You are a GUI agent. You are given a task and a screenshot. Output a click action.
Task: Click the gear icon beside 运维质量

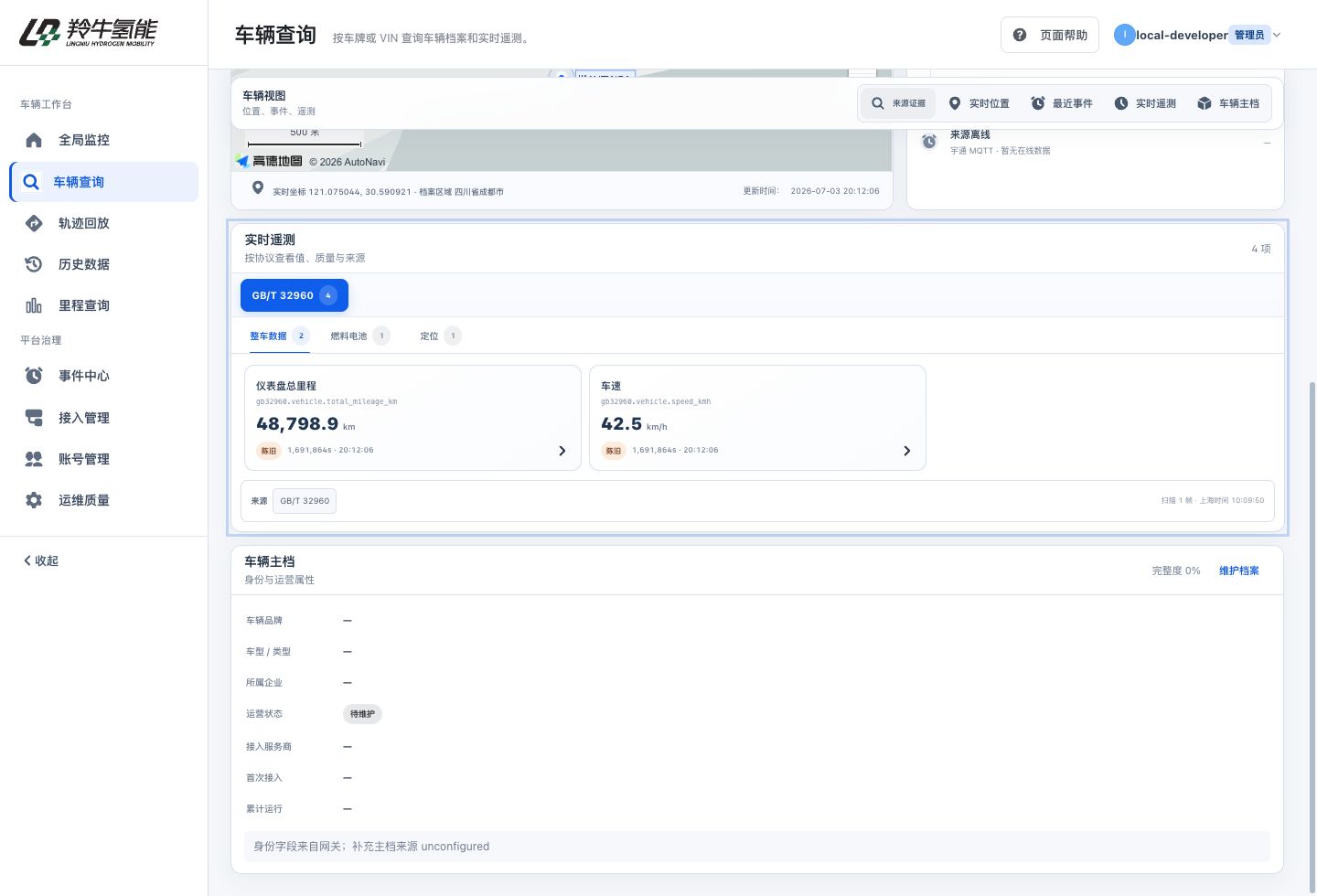(x=34, y=500)
